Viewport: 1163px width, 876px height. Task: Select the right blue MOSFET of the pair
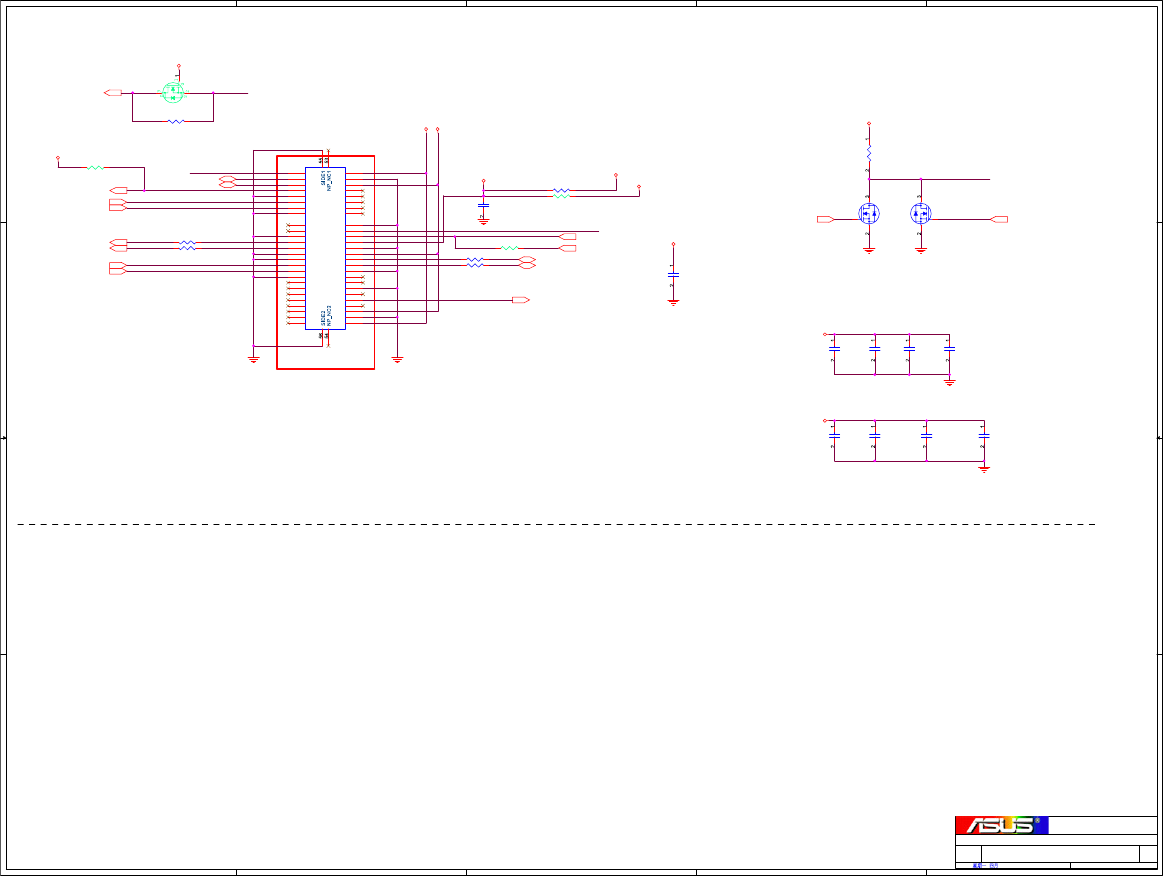[x=920, y=214]
